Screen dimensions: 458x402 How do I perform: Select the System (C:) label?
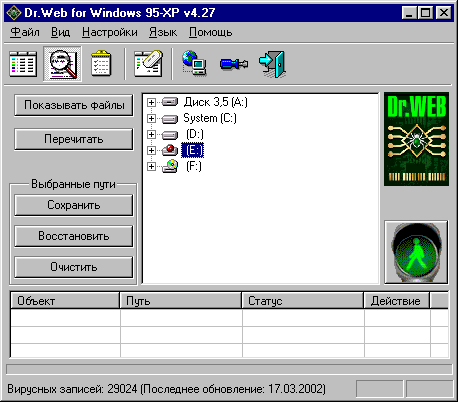[210, 118]
